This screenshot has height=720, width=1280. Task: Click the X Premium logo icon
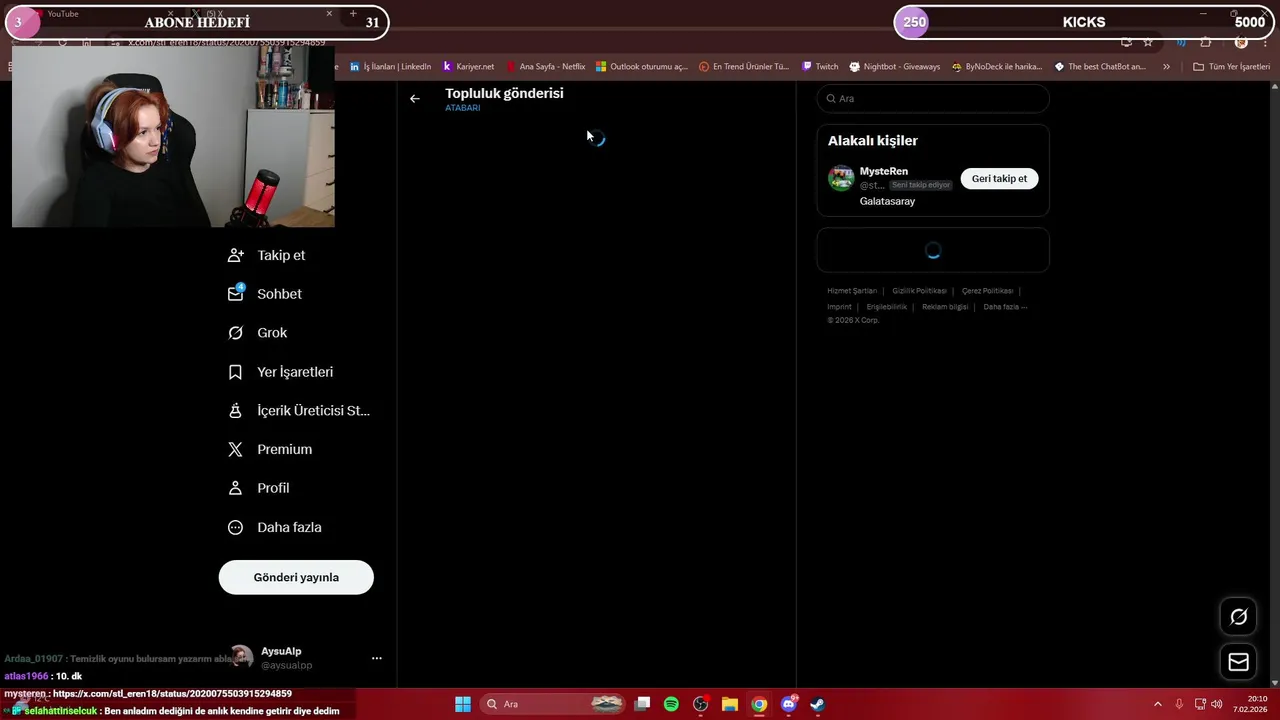point(236,450)
